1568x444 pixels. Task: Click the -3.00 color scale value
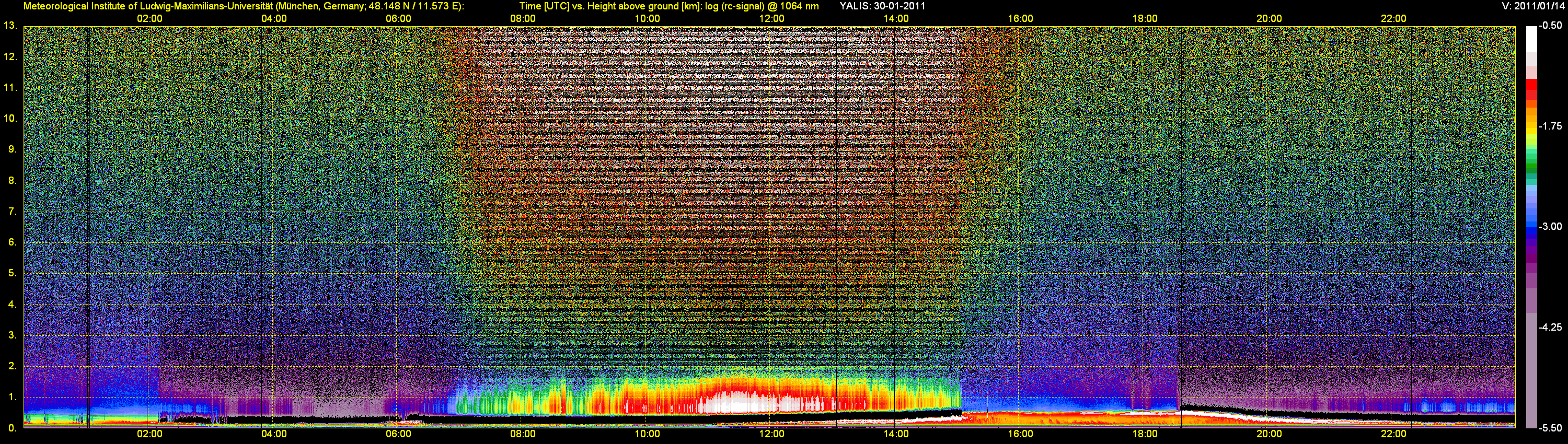[x=1550, y=226]
